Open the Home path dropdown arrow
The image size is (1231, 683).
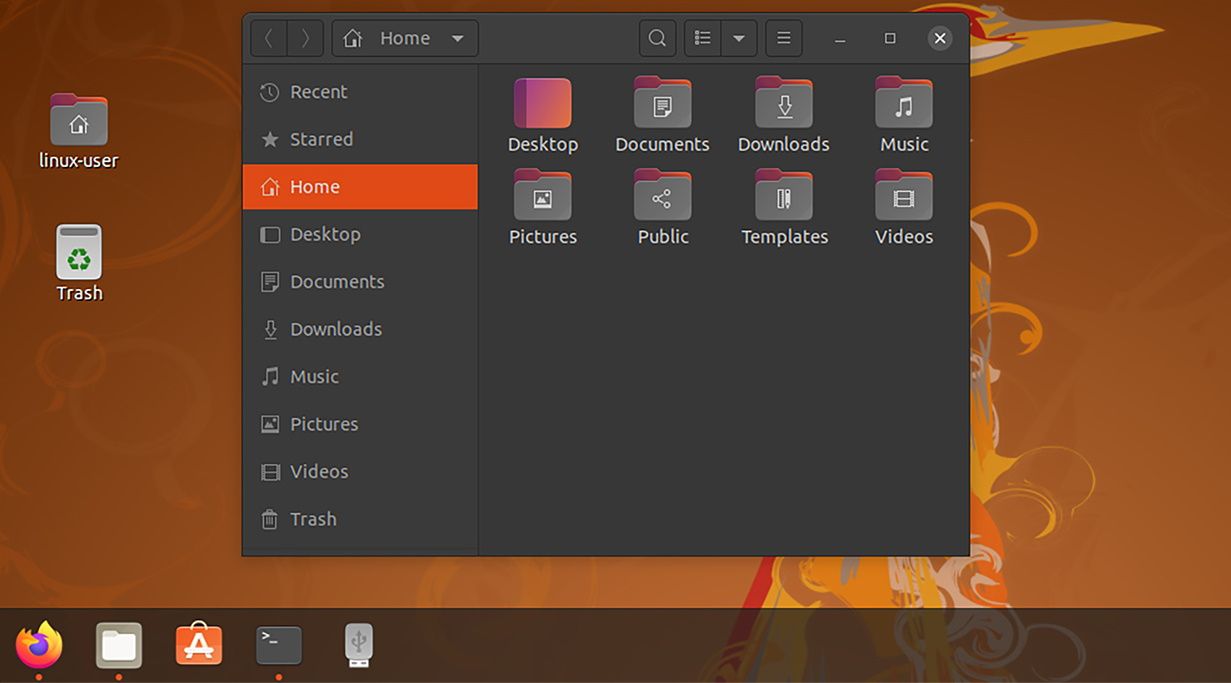(458, 37)
